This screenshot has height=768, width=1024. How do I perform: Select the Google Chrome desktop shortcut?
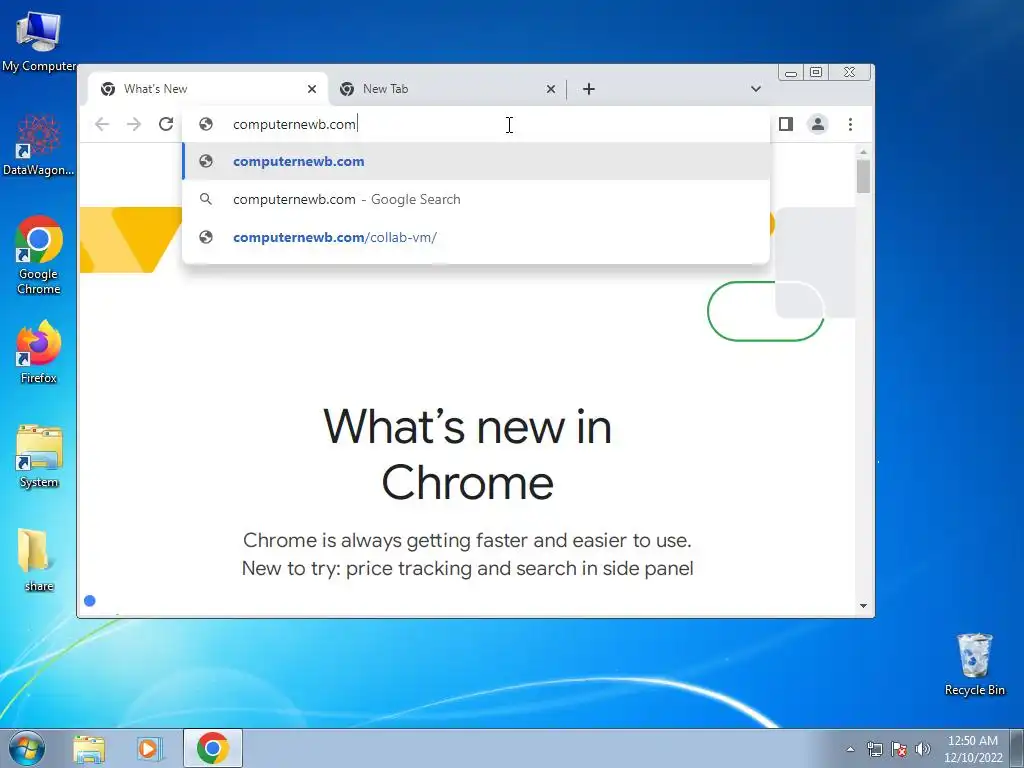39,255
